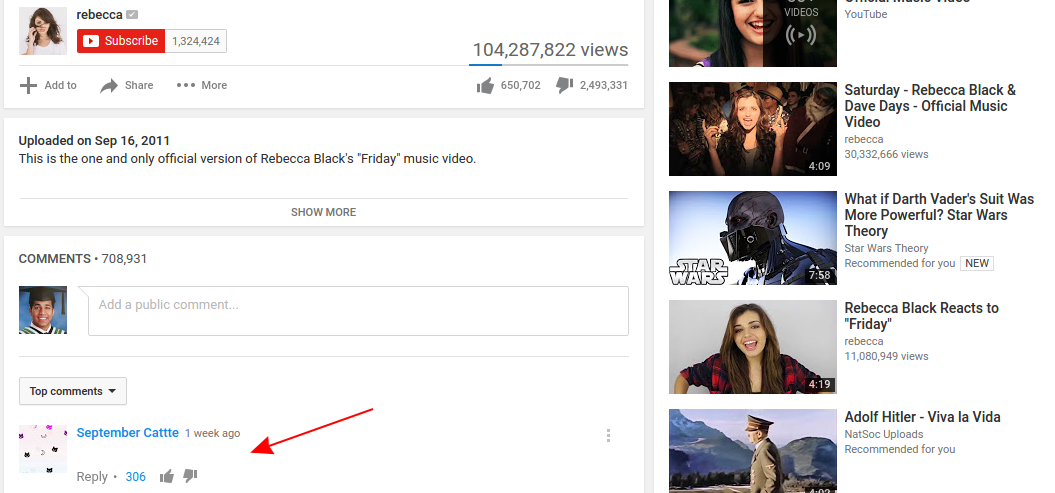Click the Viva la Vida video thumbnail

point(753,451)
